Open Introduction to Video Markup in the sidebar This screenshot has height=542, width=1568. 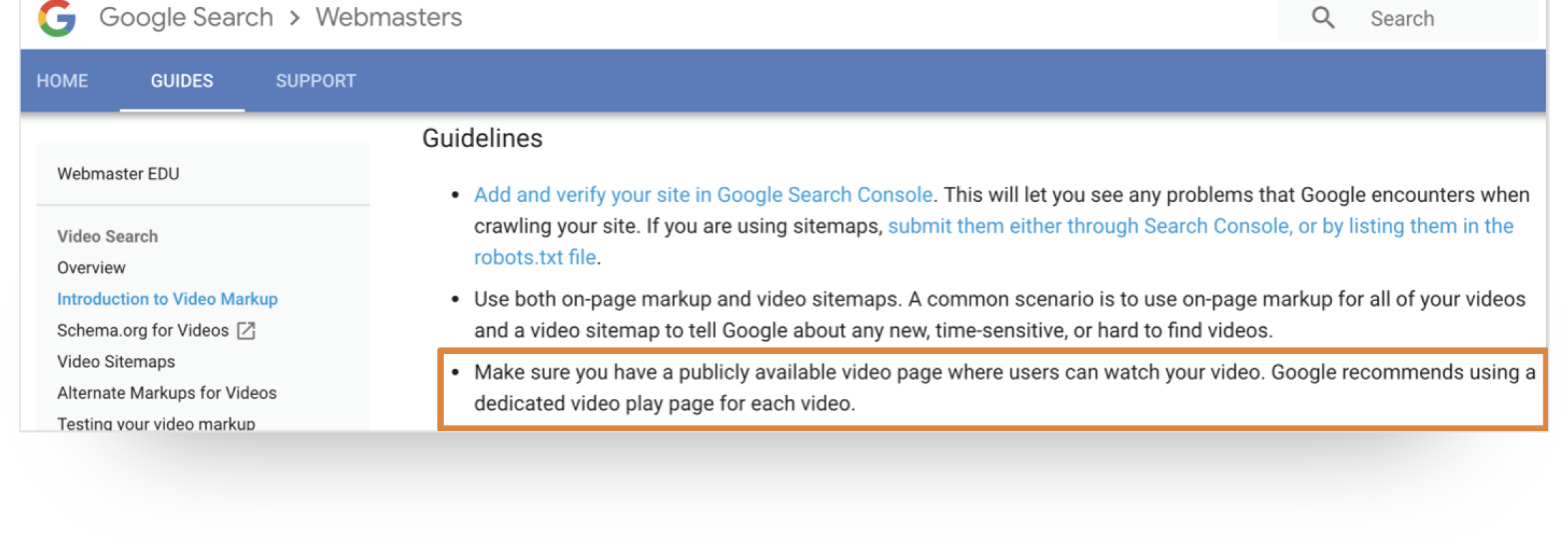coord(168,299)
